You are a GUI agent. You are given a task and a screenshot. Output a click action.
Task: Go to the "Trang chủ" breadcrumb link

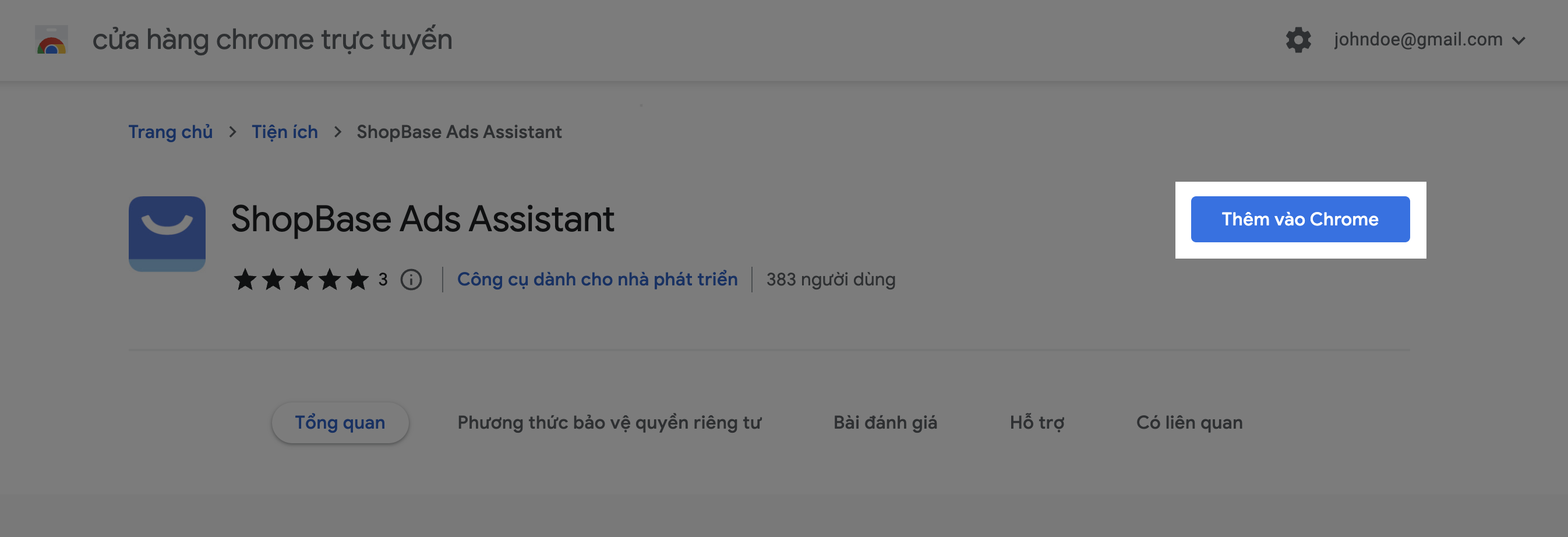click(x=171, y=132)
